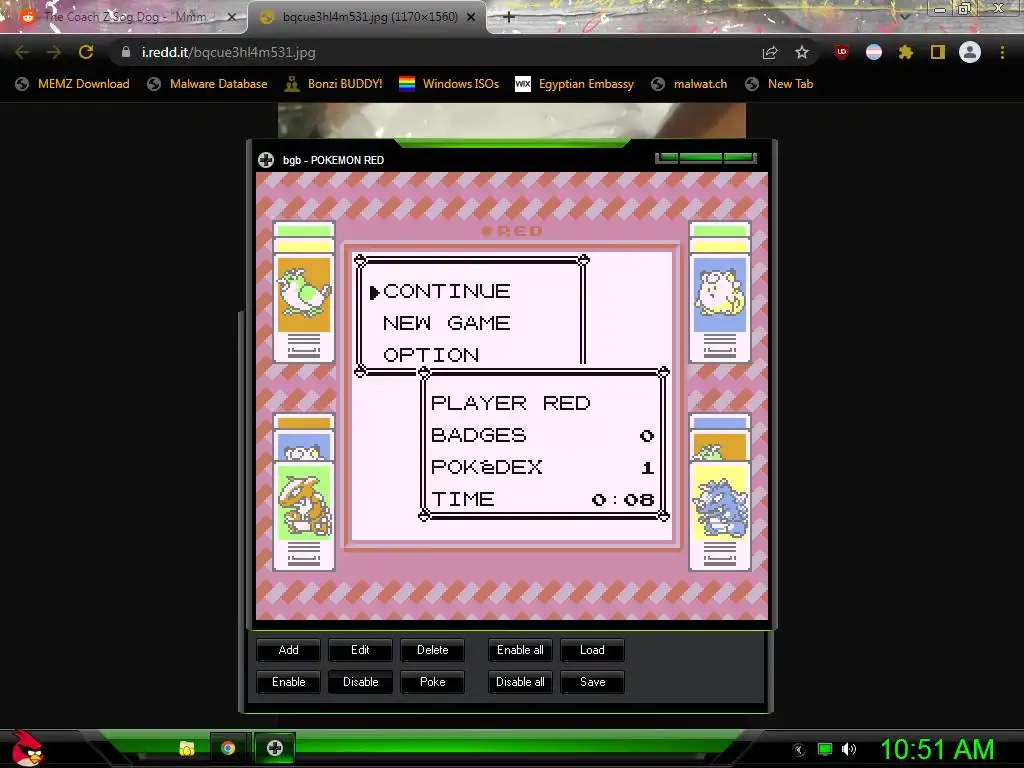Select OPTION in the game menu
The width and height of the screenshot is (1024, 768).
tap(431, 355)
